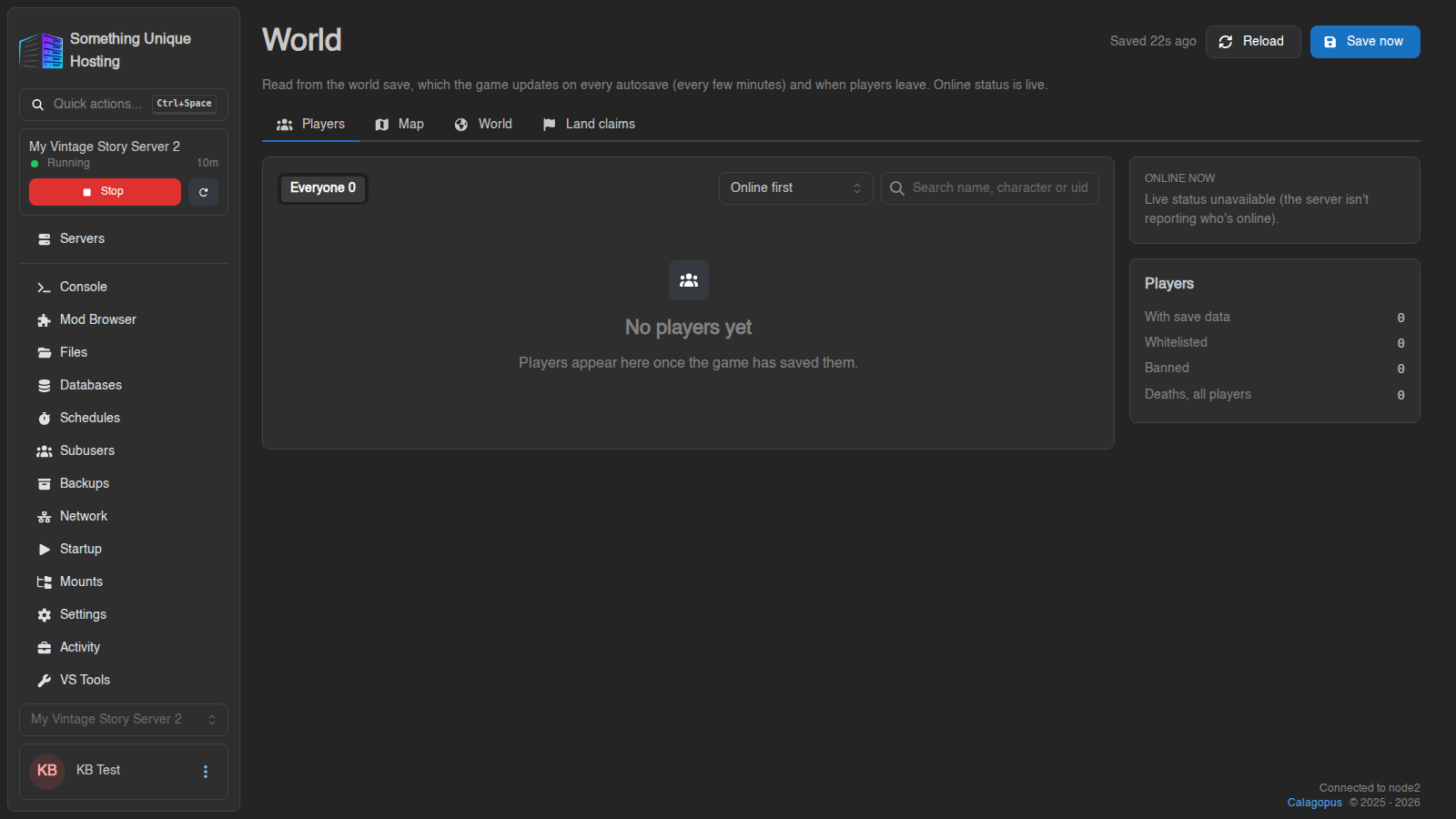Open the Console page
The height and width of the screenshot is (819, 1456).
click(x=124, y=287)
